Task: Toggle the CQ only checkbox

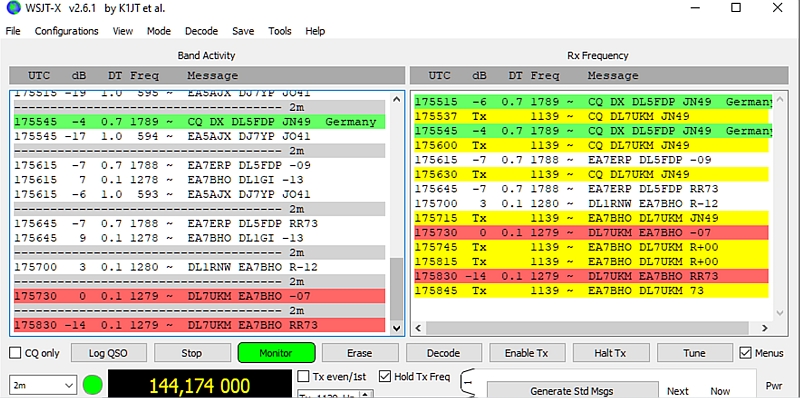Action: [16, 353]
